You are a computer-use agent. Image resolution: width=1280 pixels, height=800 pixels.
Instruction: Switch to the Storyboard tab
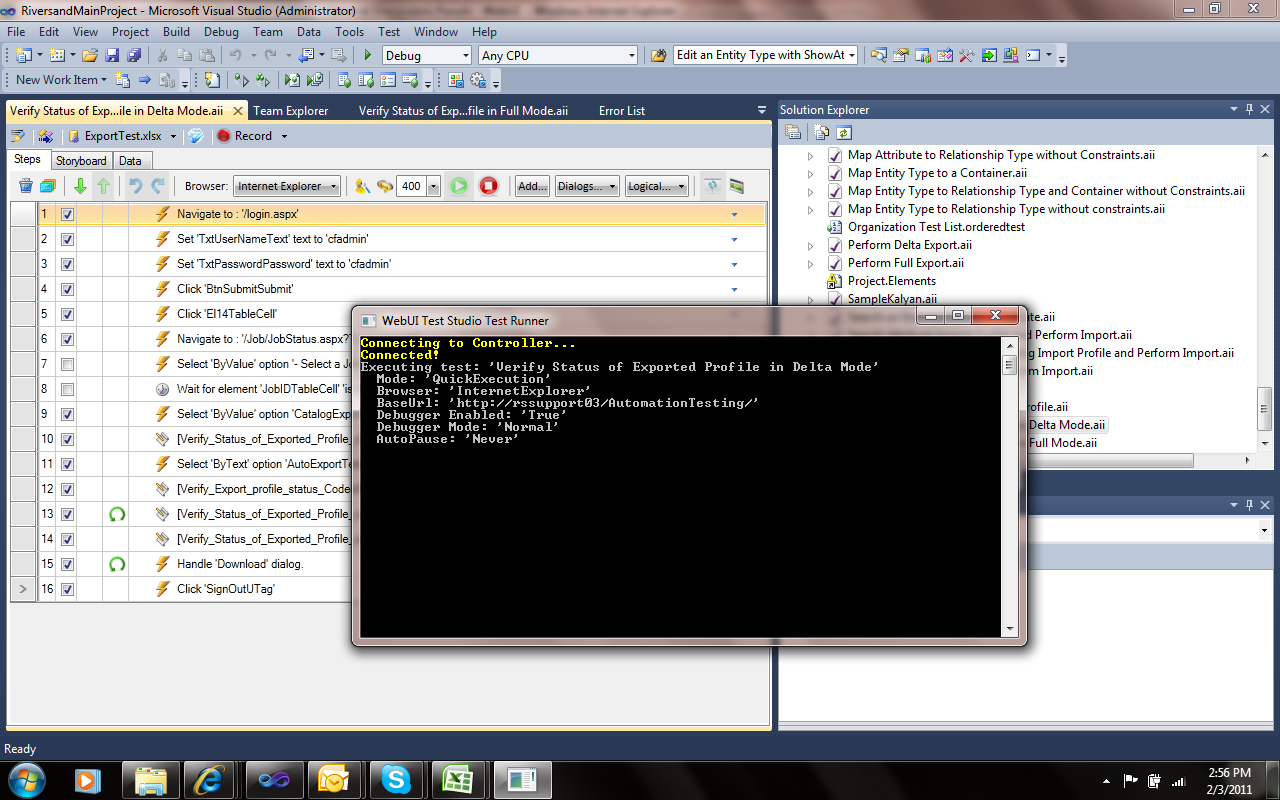pyautogui.click(x=81, y=161)
